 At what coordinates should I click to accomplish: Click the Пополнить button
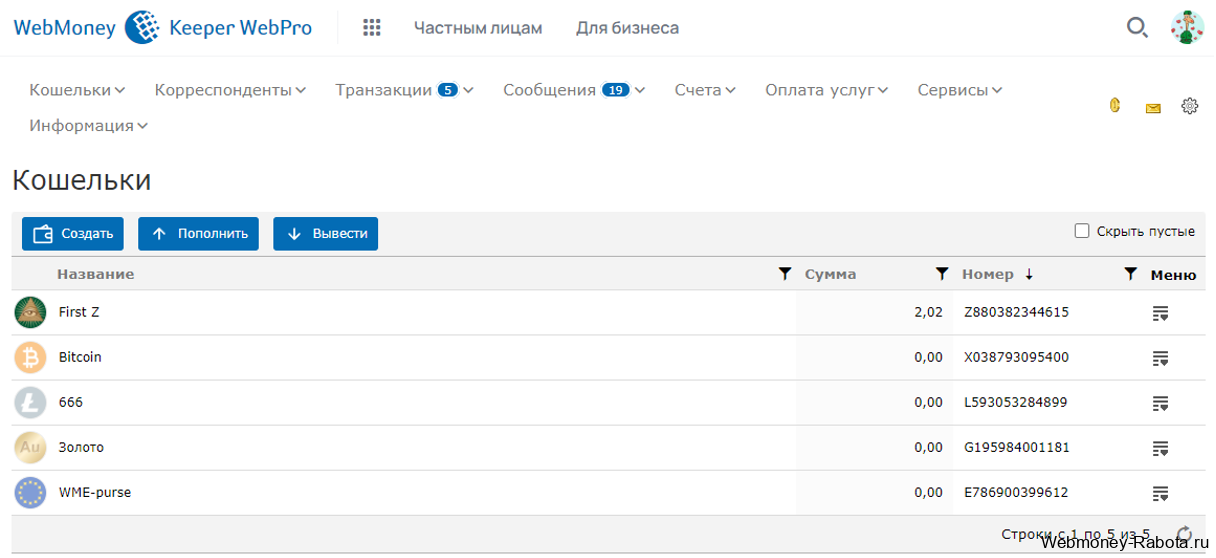(x=198, y=234)
